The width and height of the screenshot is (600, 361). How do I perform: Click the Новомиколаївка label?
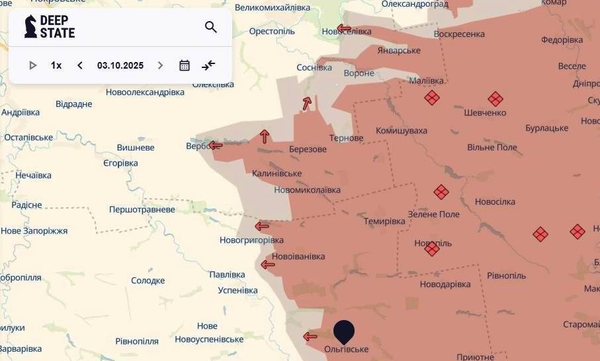point(307,190)
